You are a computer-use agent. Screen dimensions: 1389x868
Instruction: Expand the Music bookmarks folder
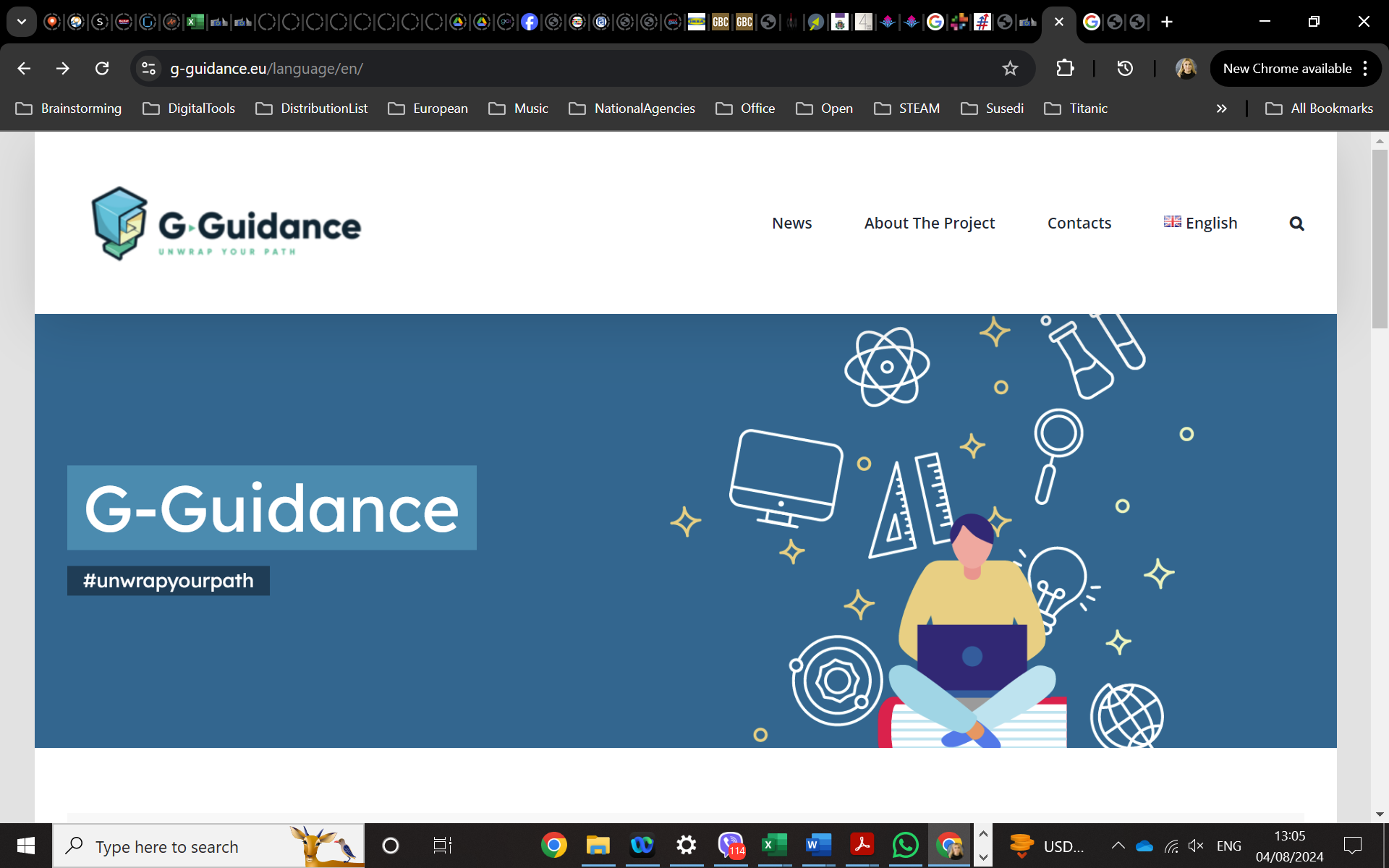point(518,109)
